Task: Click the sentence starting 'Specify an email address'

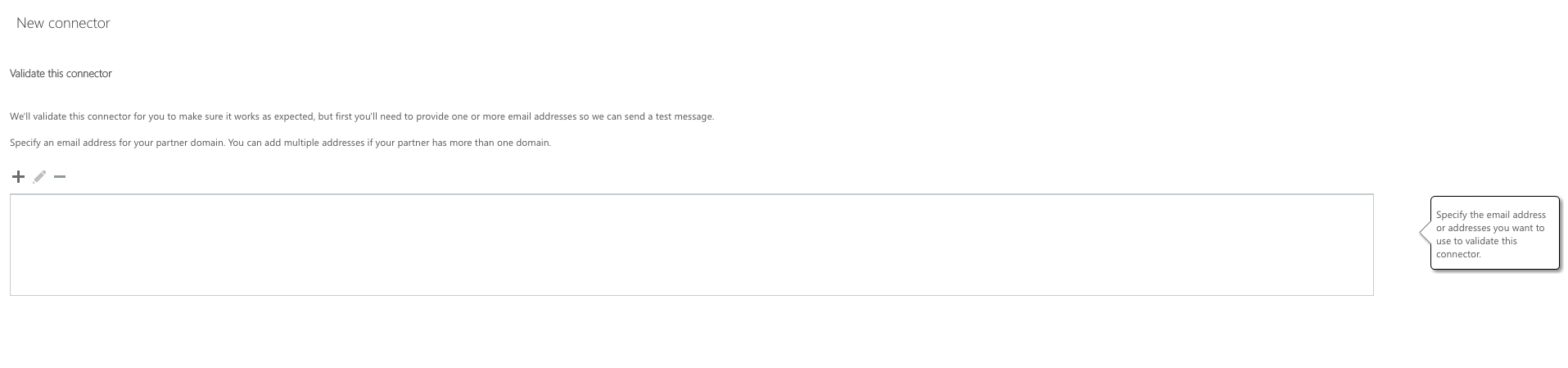Action: [x=280, y=143]
